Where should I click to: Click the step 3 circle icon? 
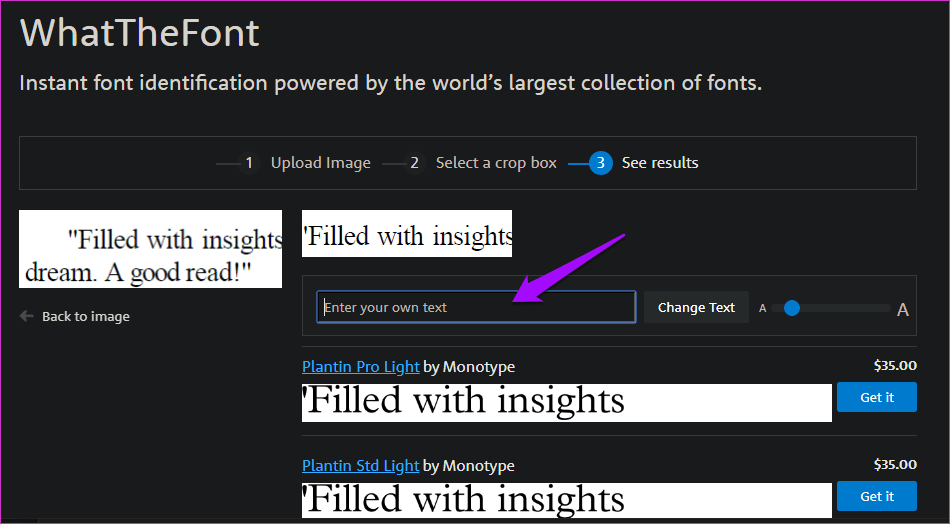(x=600, y=163)
